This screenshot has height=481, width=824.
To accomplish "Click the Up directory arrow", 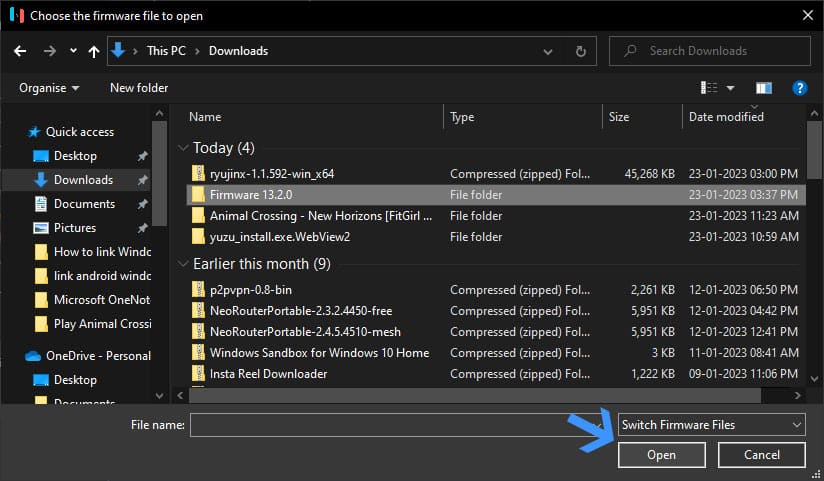I will 93,51.
